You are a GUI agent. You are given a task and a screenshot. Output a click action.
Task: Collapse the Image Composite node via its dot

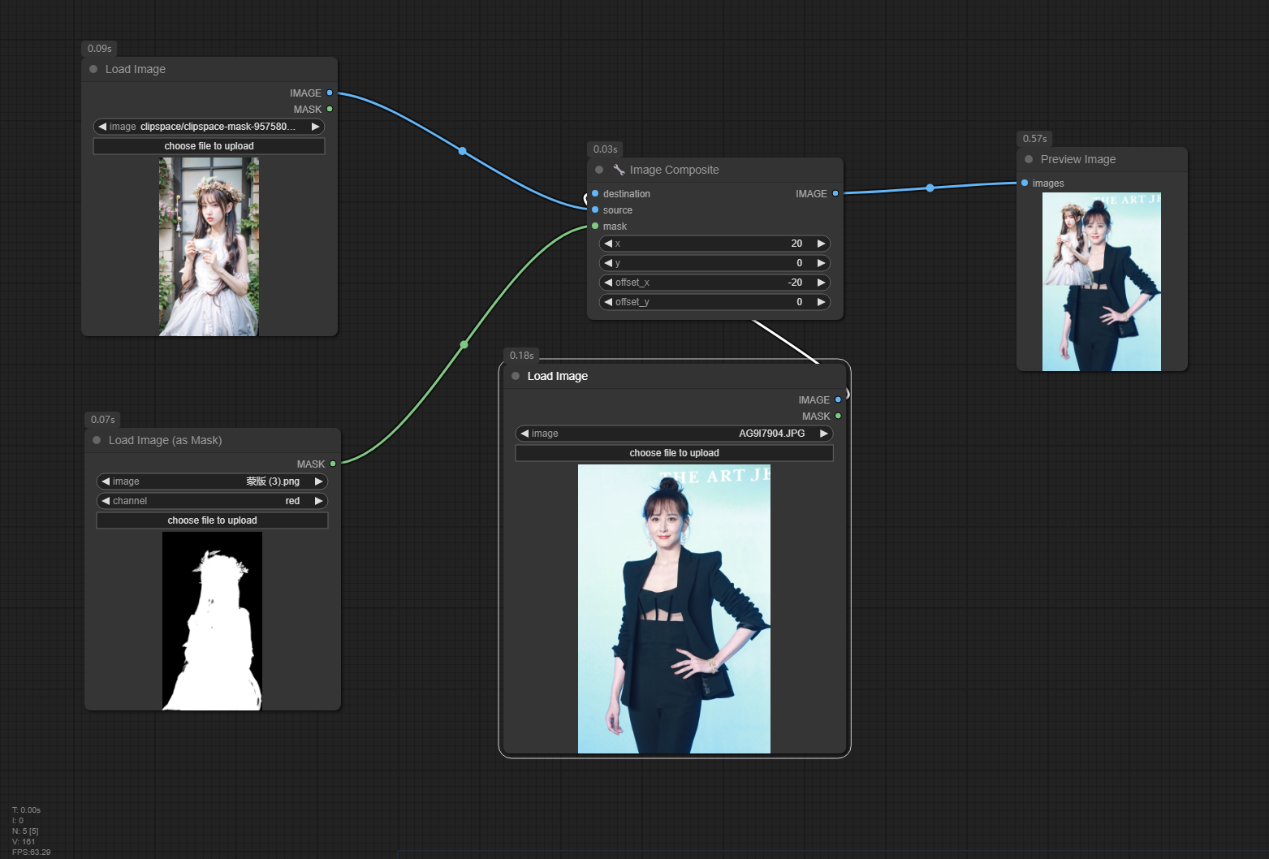599,170
